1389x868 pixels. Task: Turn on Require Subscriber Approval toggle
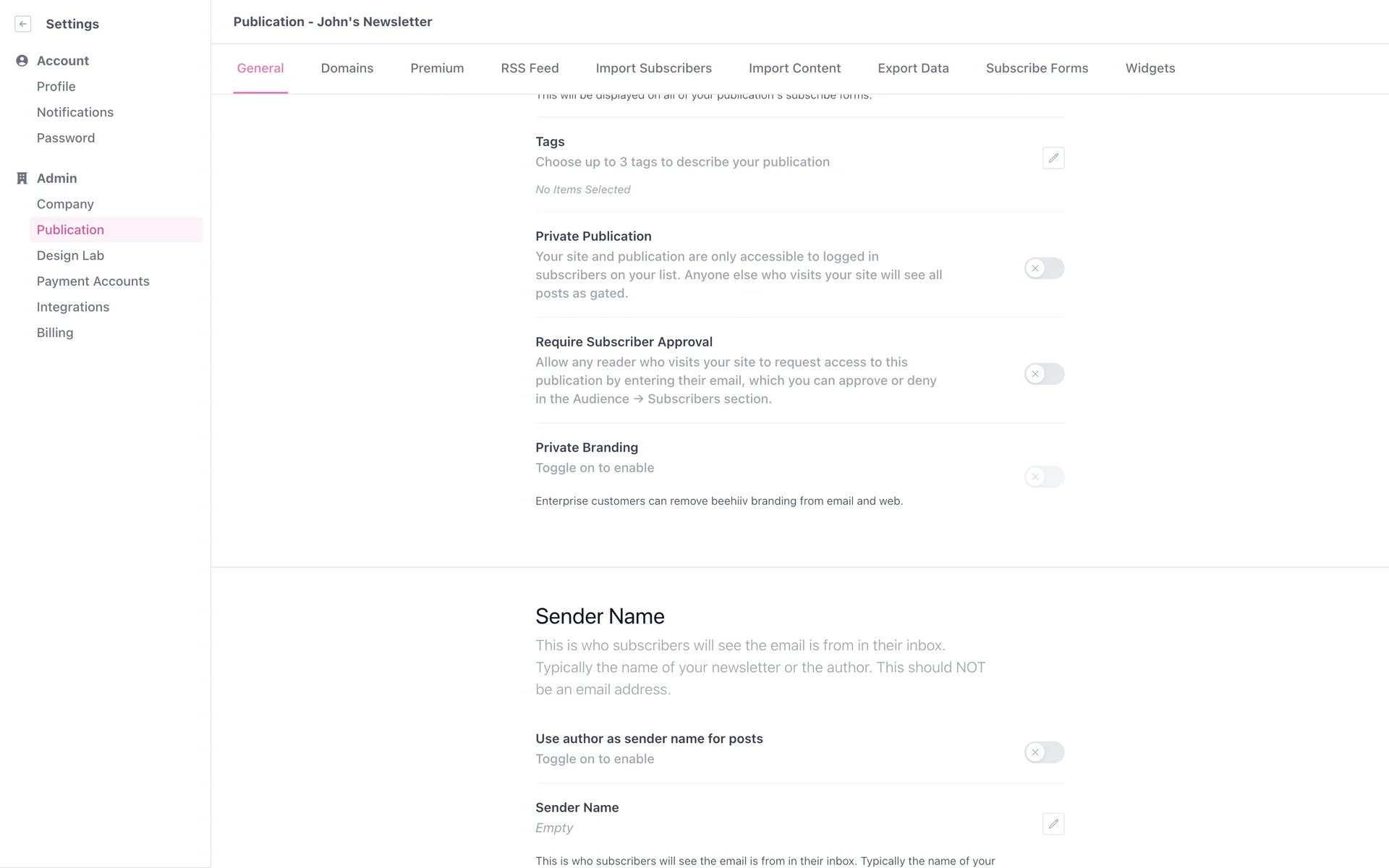tap(1044, 374)
